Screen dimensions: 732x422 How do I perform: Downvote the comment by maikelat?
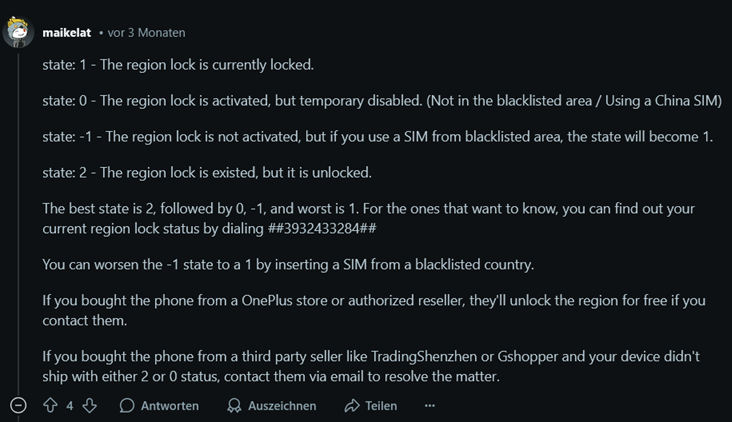[89, 405]
